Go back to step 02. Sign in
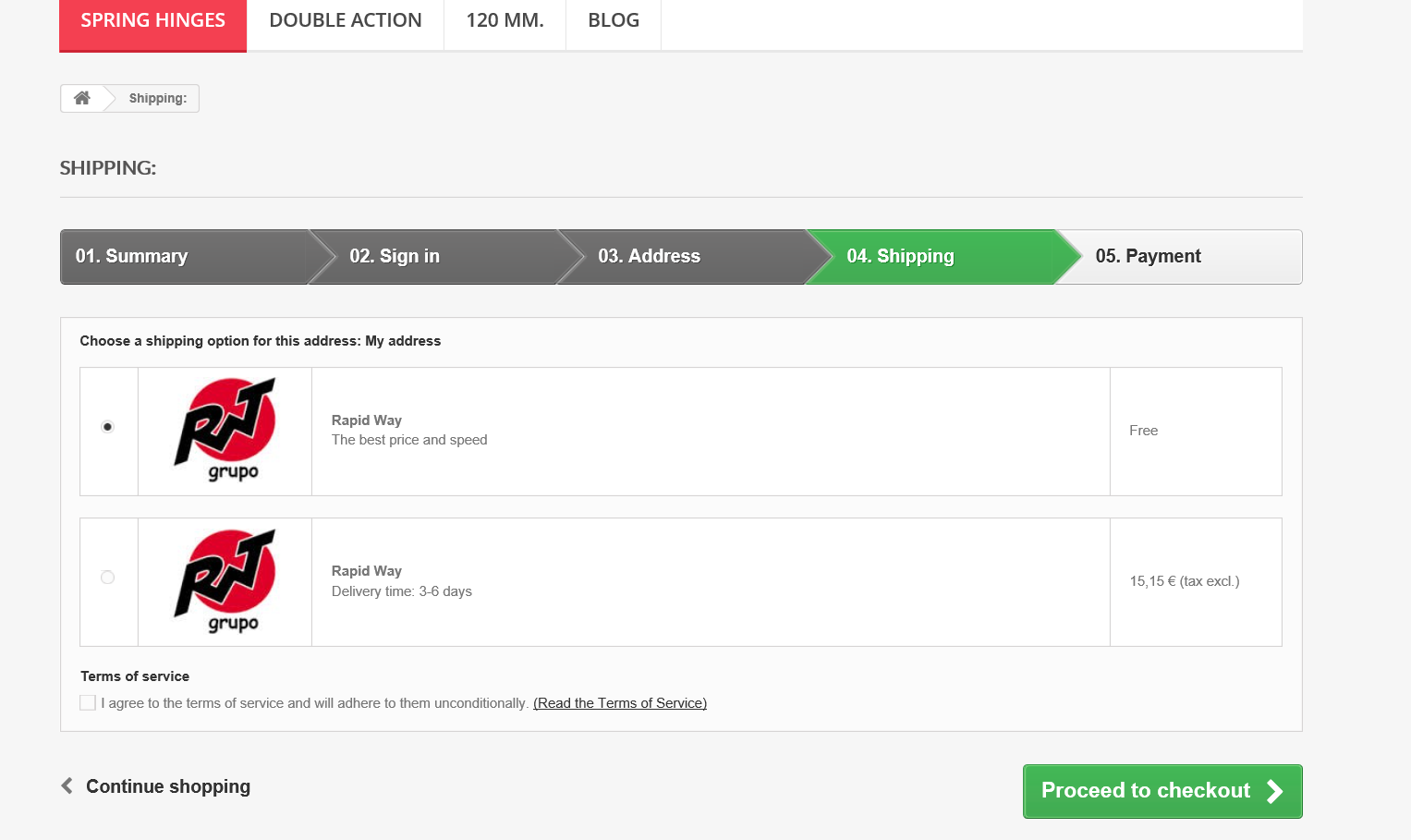The image size is (1411, 840). (x=395, y=256)
